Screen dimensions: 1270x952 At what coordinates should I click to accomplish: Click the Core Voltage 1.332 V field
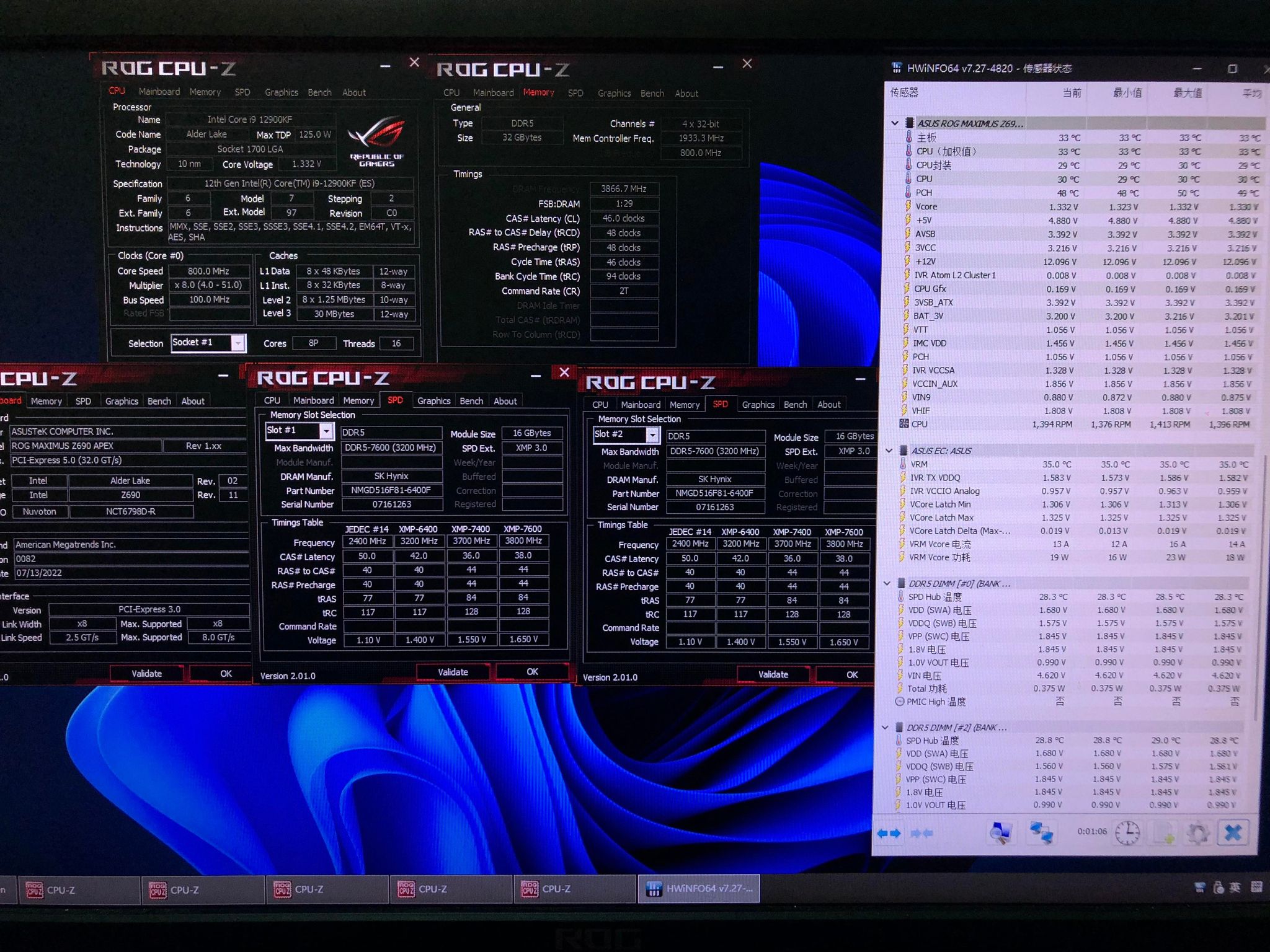307,164
